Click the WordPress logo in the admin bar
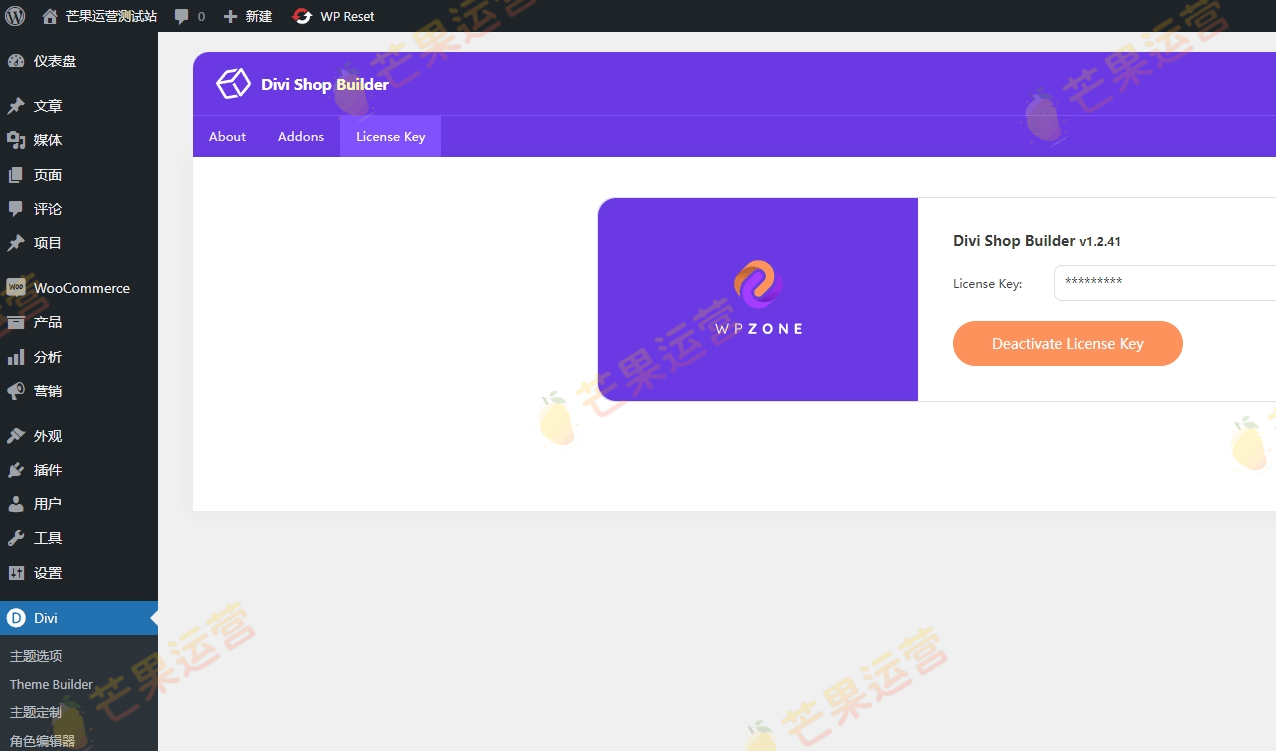 [14, 15]
